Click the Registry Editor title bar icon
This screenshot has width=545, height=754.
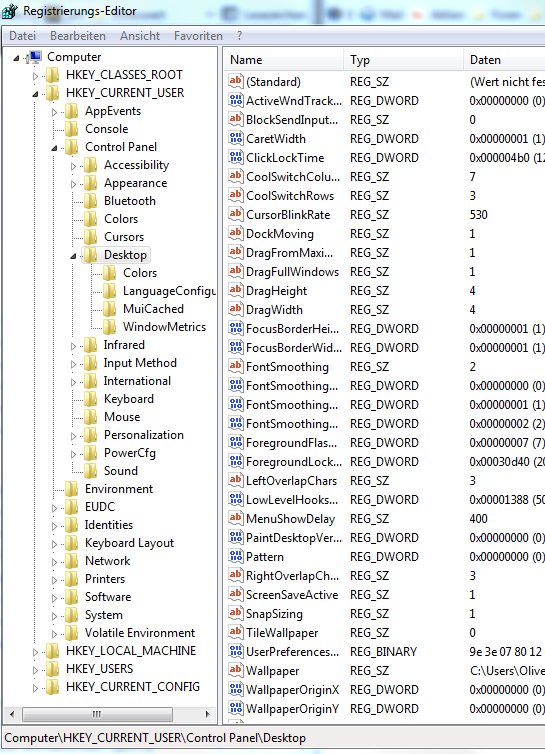[10, 11]
